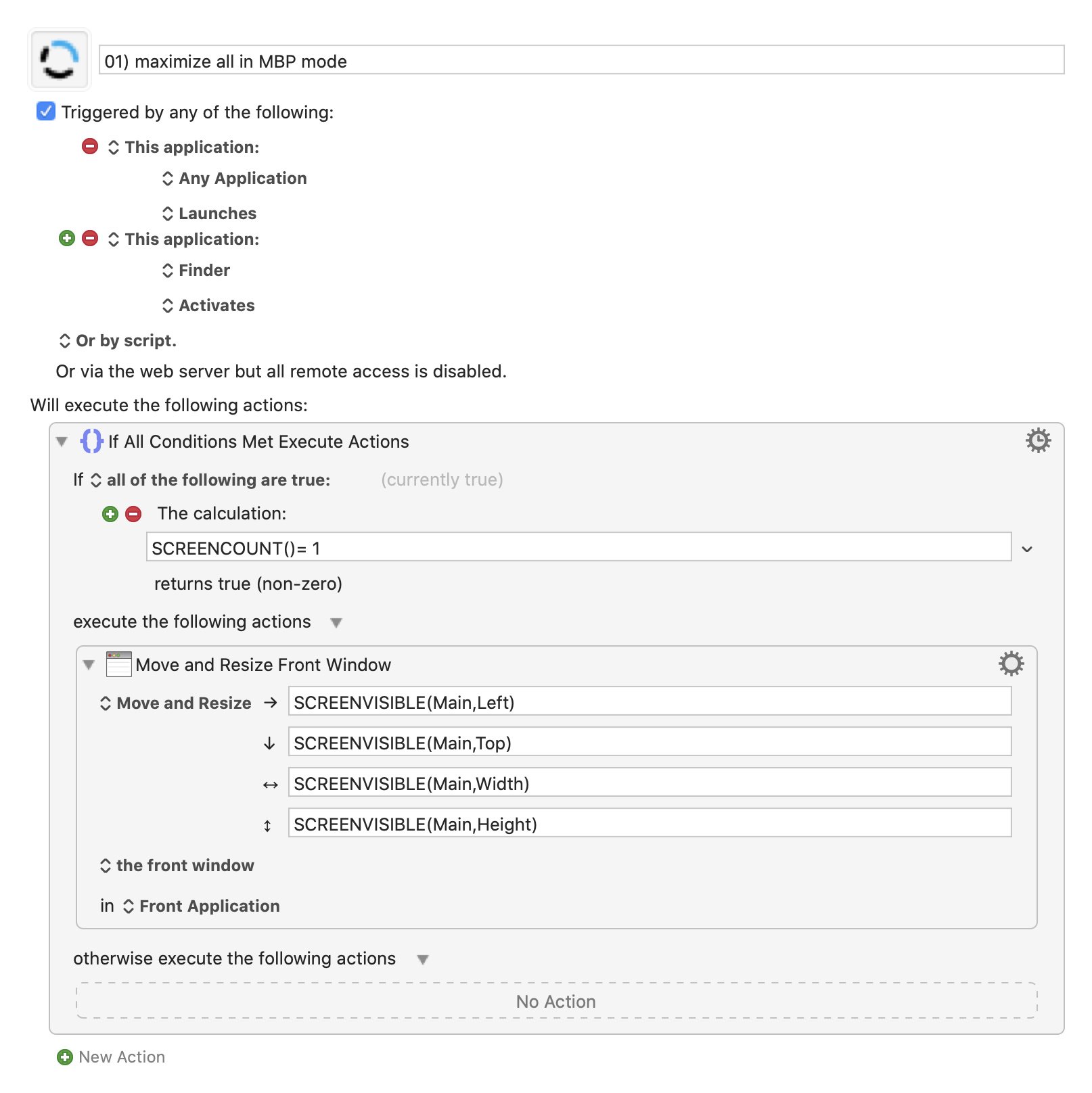Viewport: 1092px width, 1093px height.
Task: Open the 'execute the following actions' triangle menu
Action: click(336, 623)
